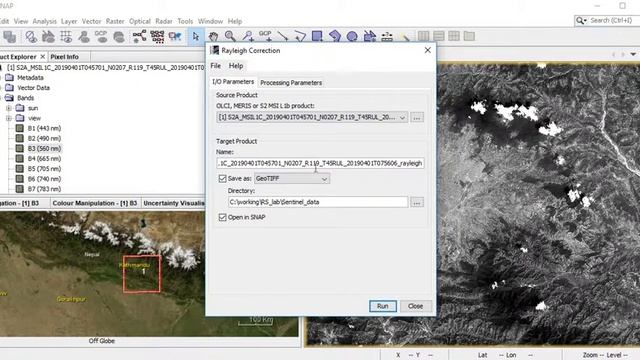Select band B5 (705 nm)
Image resolution: width=640 pixels, height=360 pixels.
(x=44, y=169)
